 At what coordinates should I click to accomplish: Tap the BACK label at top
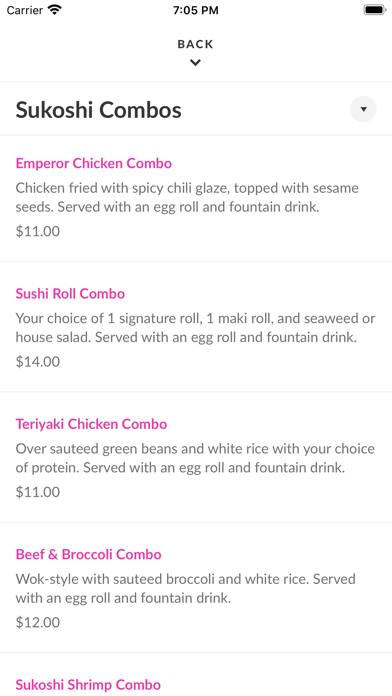point(195,44)
